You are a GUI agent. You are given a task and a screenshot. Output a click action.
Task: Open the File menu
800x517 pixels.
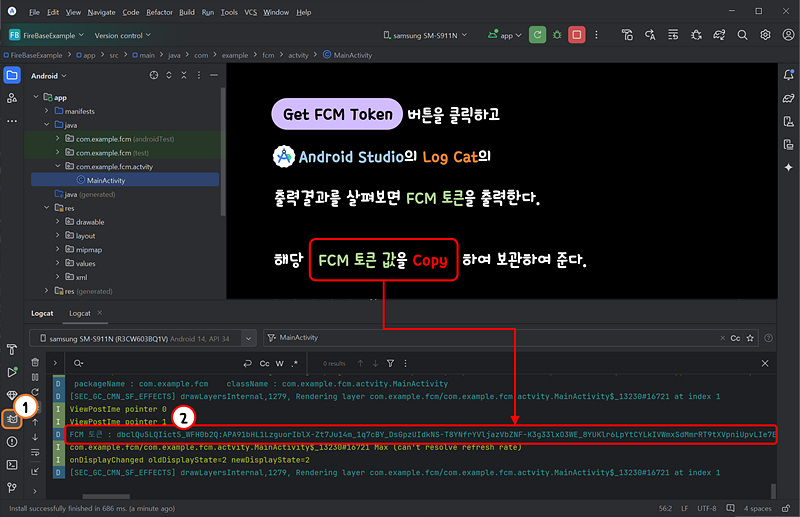coord(34,12)
